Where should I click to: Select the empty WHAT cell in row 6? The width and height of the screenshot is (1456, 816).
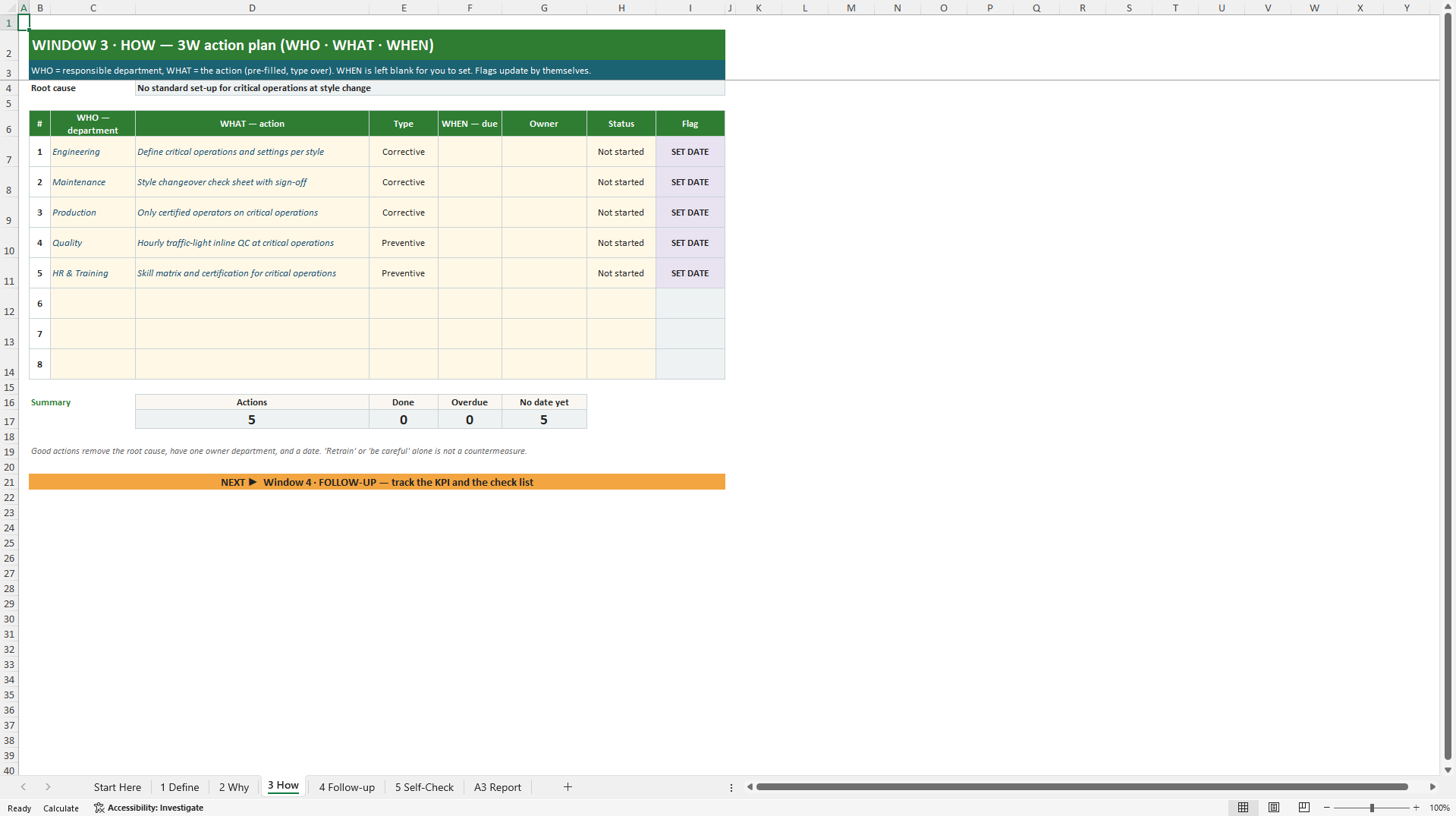coord(252,304)
